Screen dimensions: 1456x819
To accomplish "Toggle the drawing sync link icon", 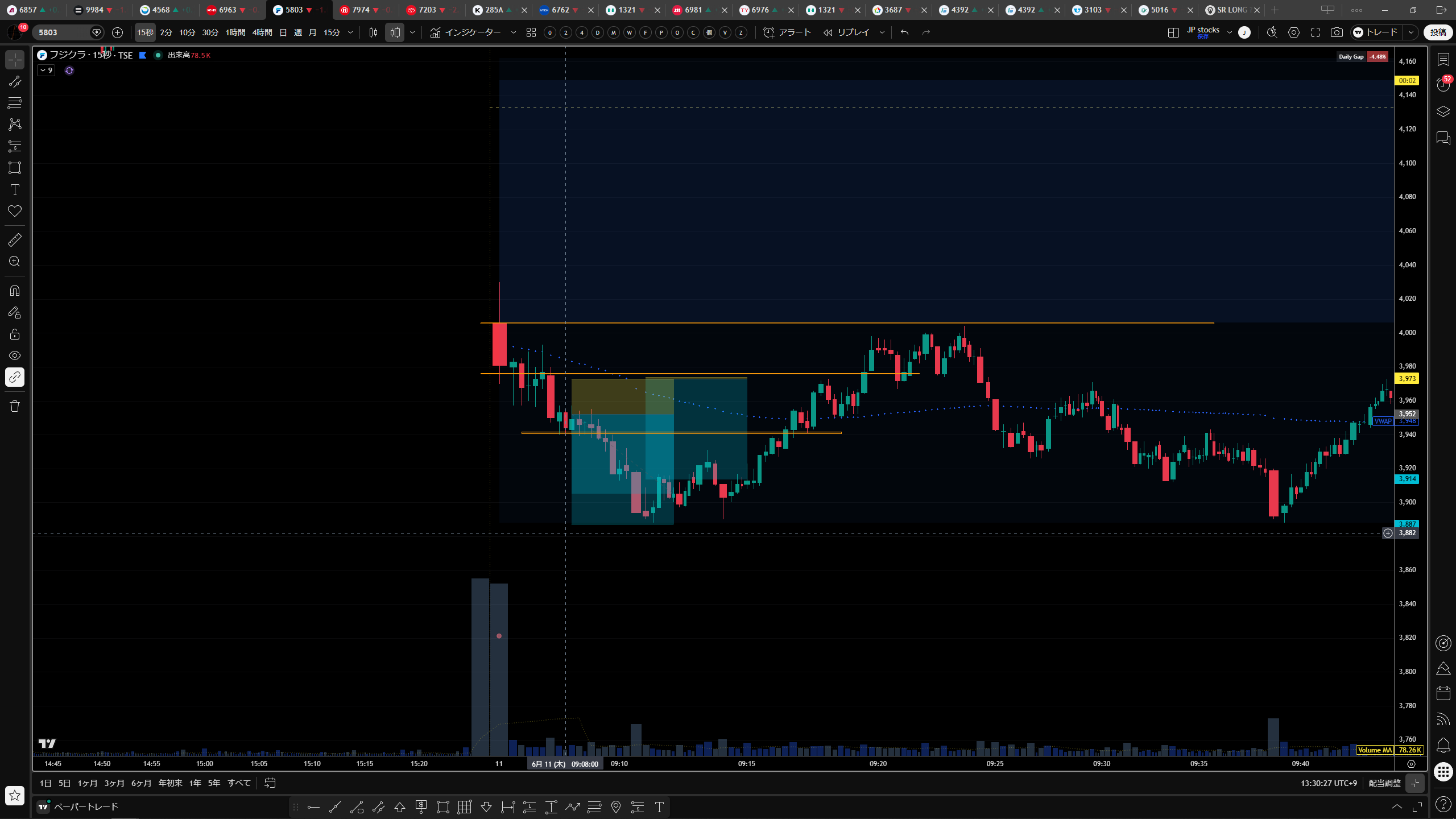I will (x=15, y=377).
